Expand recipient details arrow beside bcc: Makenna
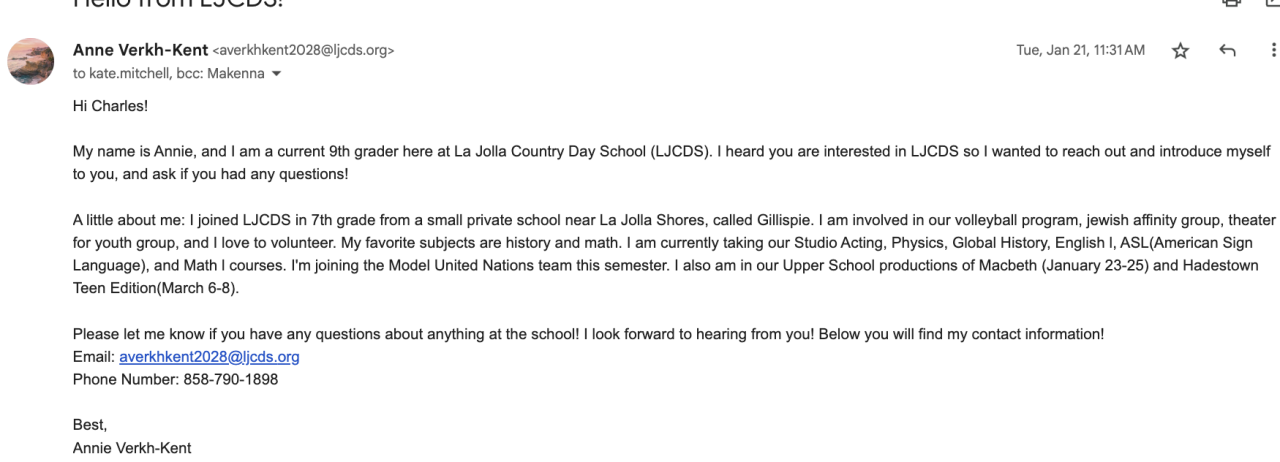 (277, 73)
